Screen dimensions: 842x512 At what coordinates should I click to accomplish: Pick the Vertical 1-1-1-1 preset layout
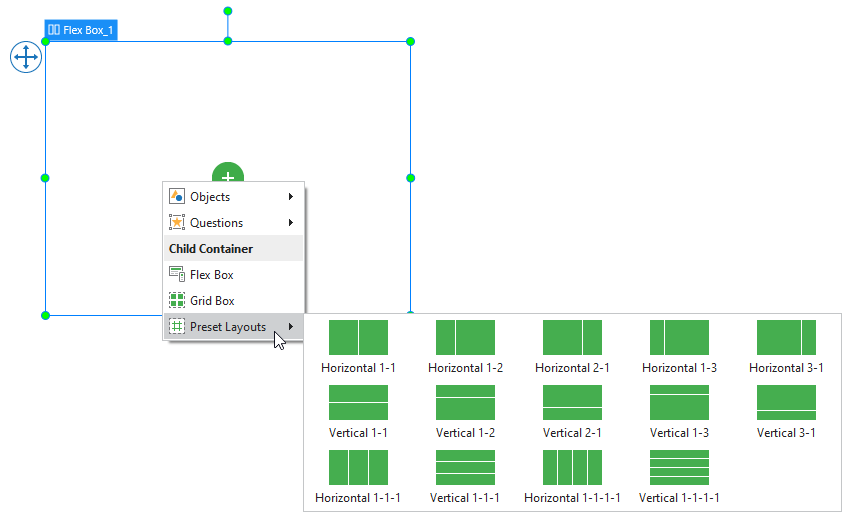pyautogui.click(x=679, y=468)
